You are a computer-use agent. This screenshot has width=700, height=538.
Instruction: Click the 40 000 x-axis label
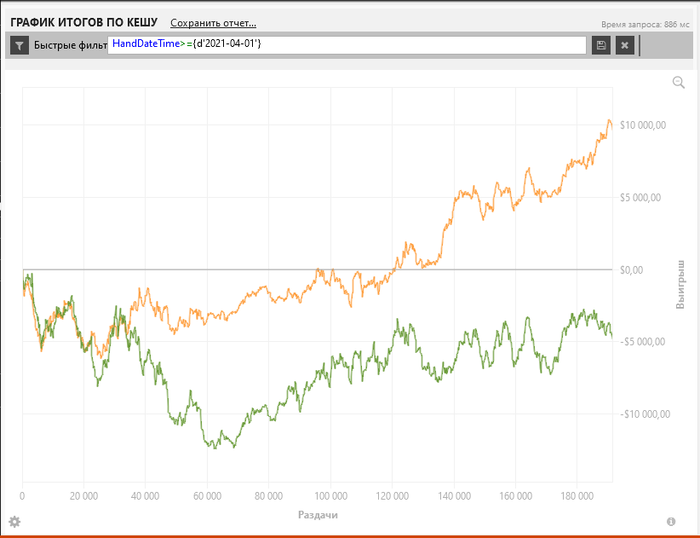[x=145, y=496]
